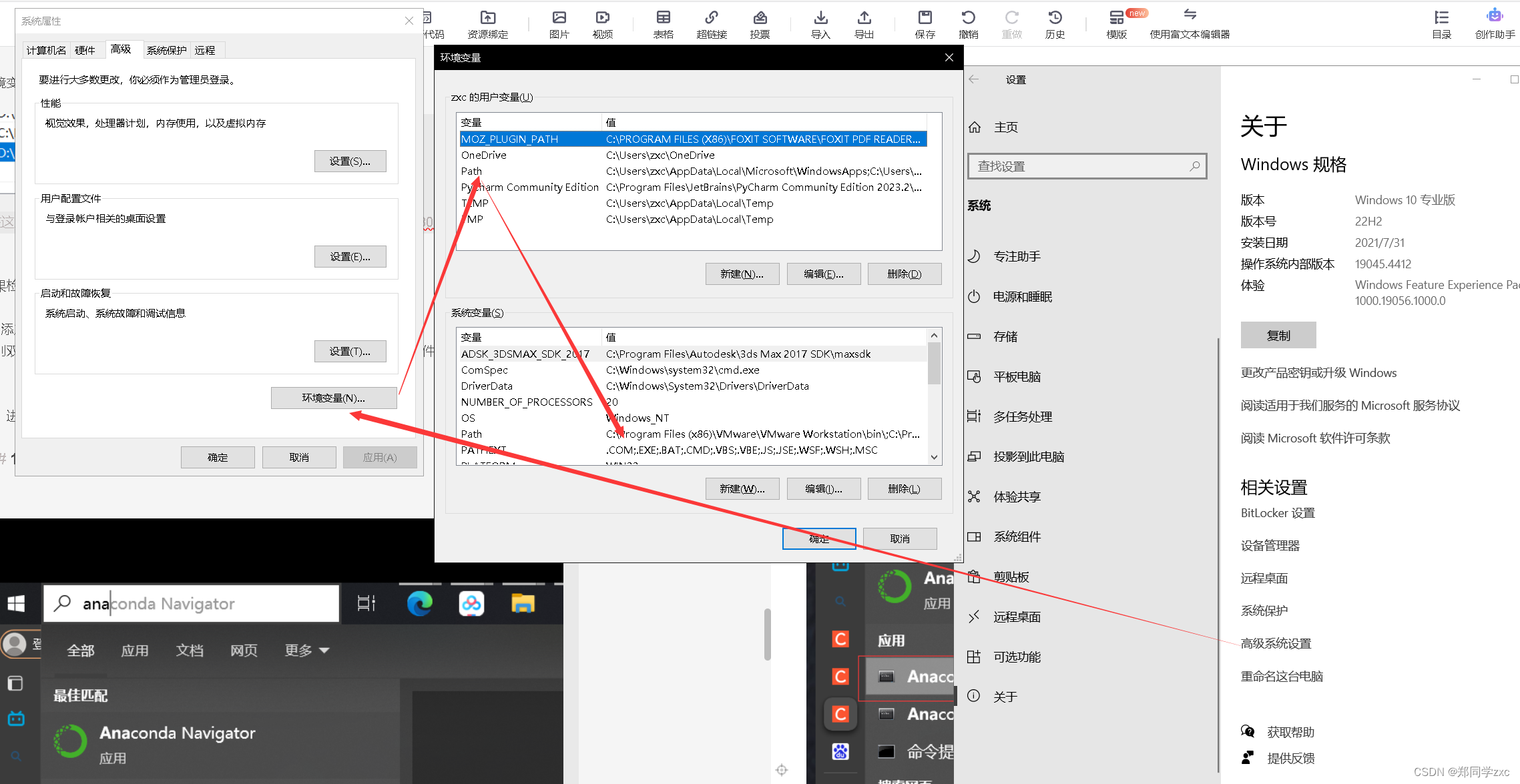Click the taskbar search box
The width and height of the screenshot is (1520, 784).
point(192,604)
